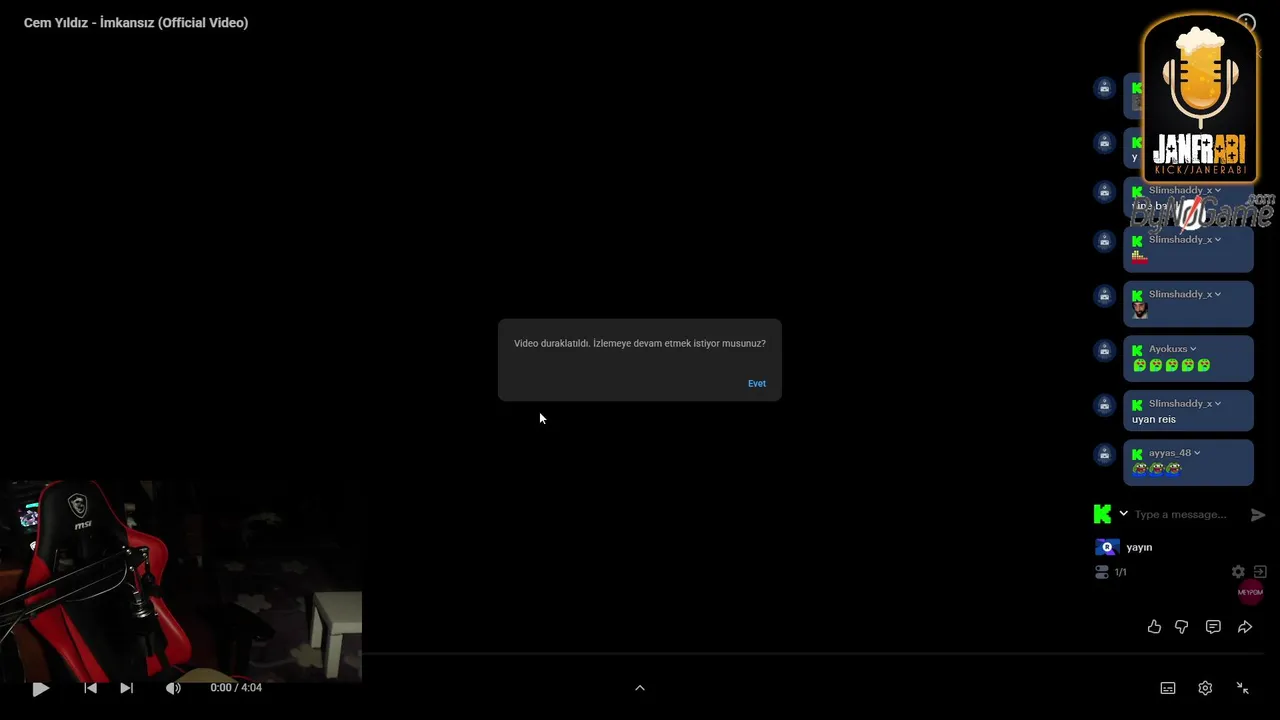Open the Kick platform selector dropdown

click(1123, 514)
